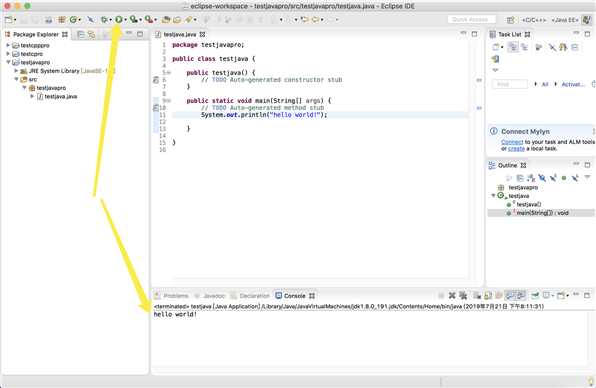
Task: Click the Activate... link in Task List
Action: pos(573,84)
